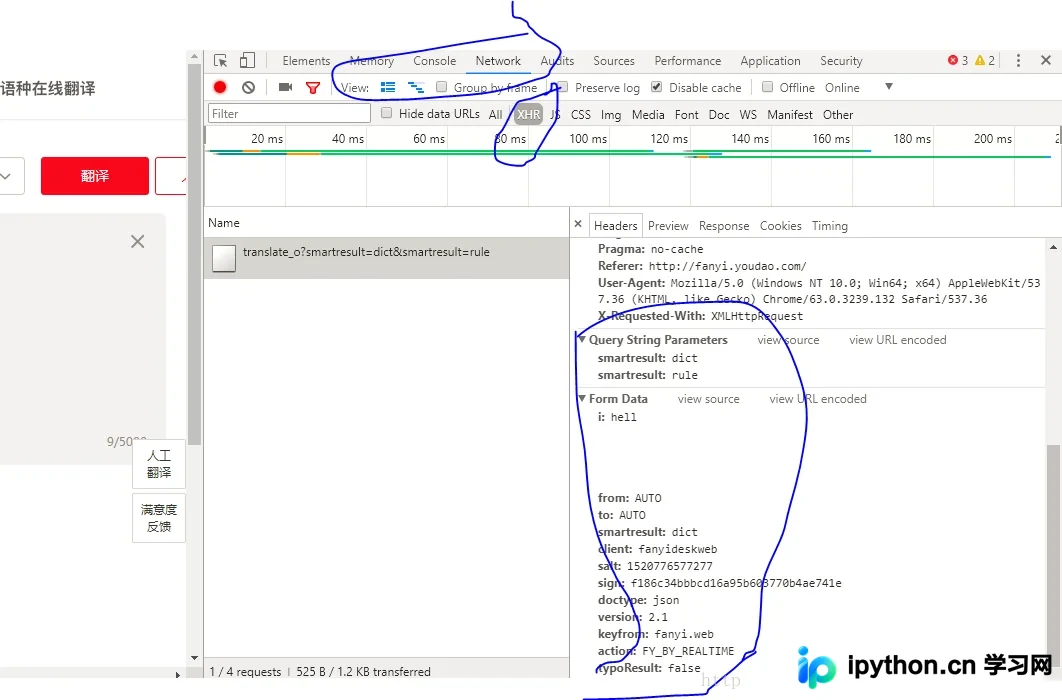
Task: Open the Preview tab of the request
Action: (668, 225)
